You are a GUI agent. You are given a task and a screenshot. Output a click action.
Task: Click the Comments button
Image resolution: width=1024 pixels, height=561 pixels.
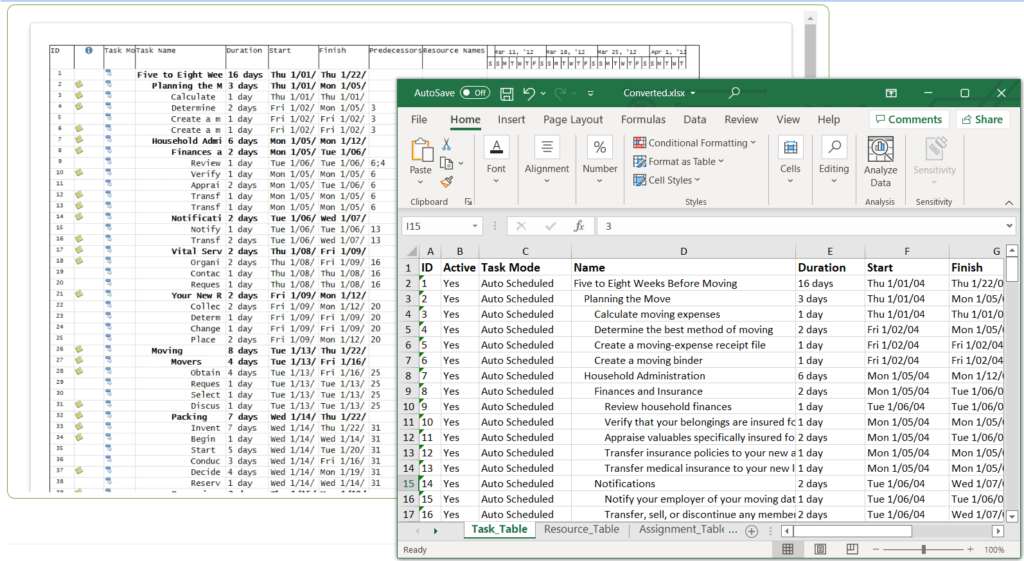907,119
